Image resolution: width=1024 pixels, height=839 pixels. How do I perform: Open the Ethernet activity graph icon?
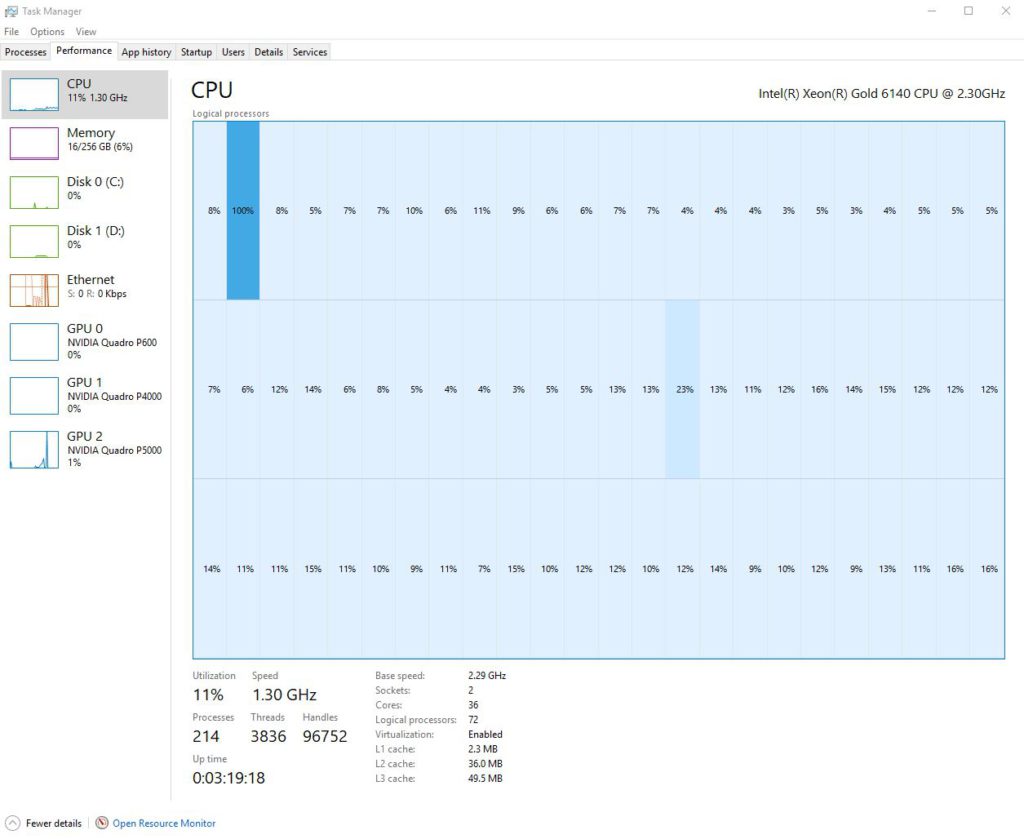(34, 290)
